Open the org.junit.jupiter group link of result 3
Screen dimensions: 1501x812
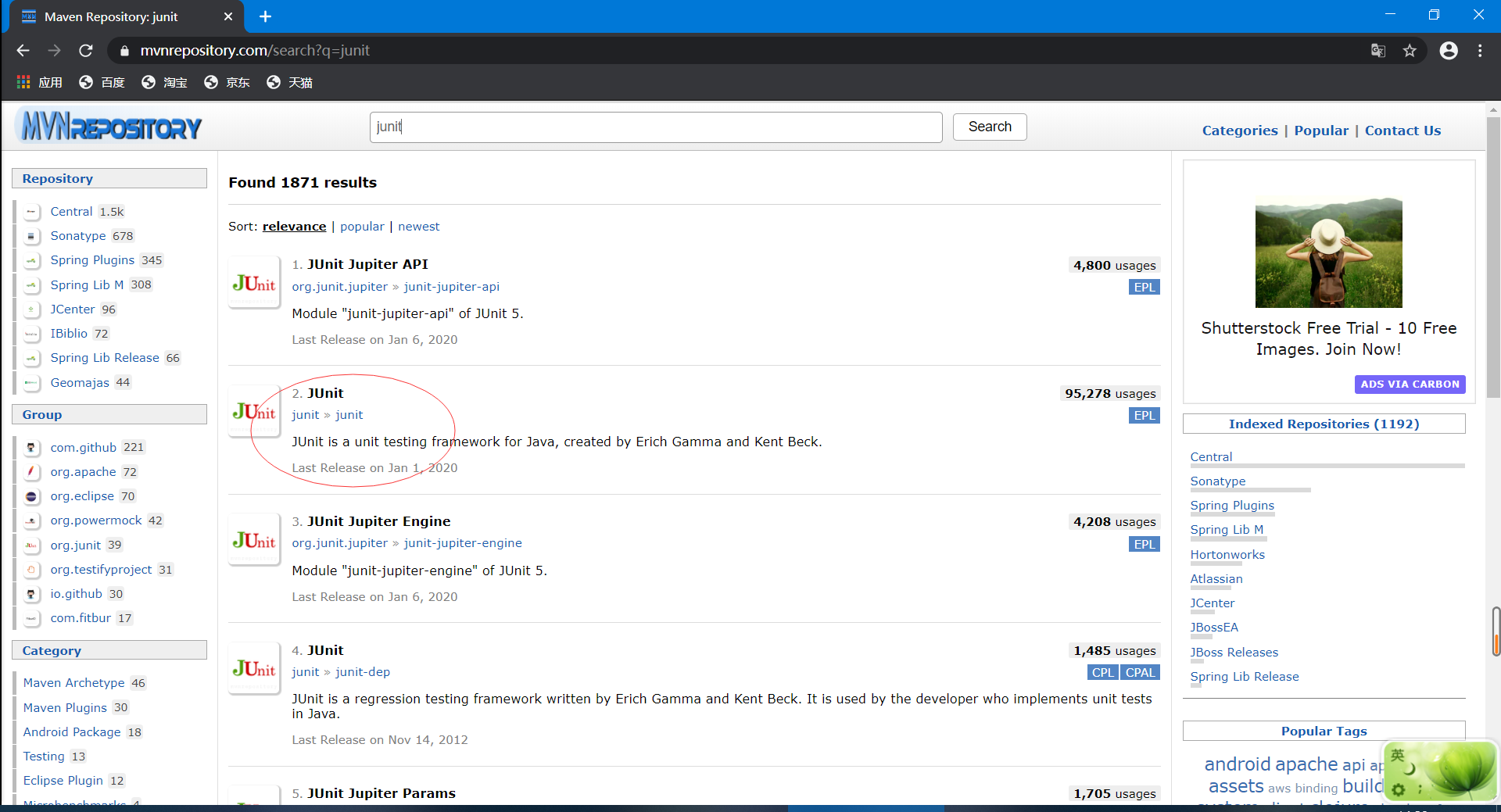340,543
